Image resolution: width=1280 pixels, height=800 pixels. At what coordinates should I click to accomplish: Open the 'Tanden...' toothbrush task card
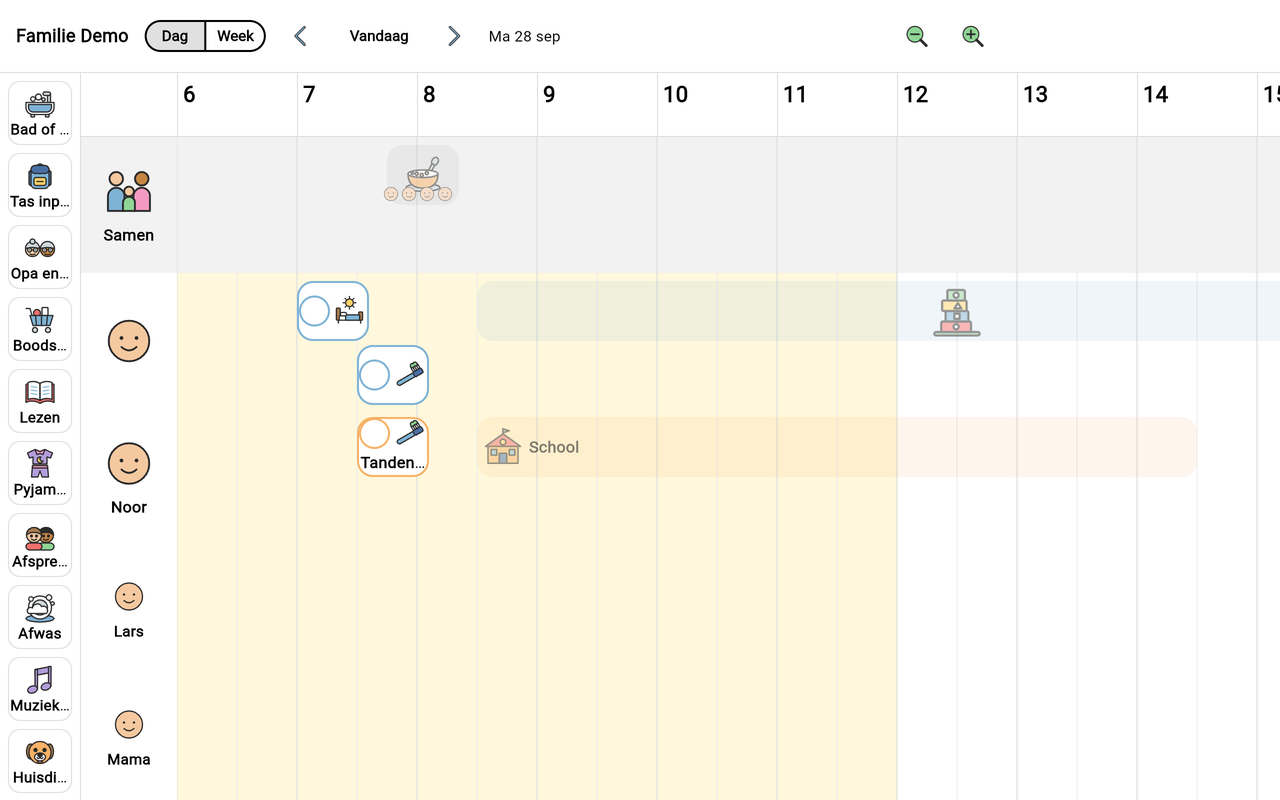tap(393, 447)
